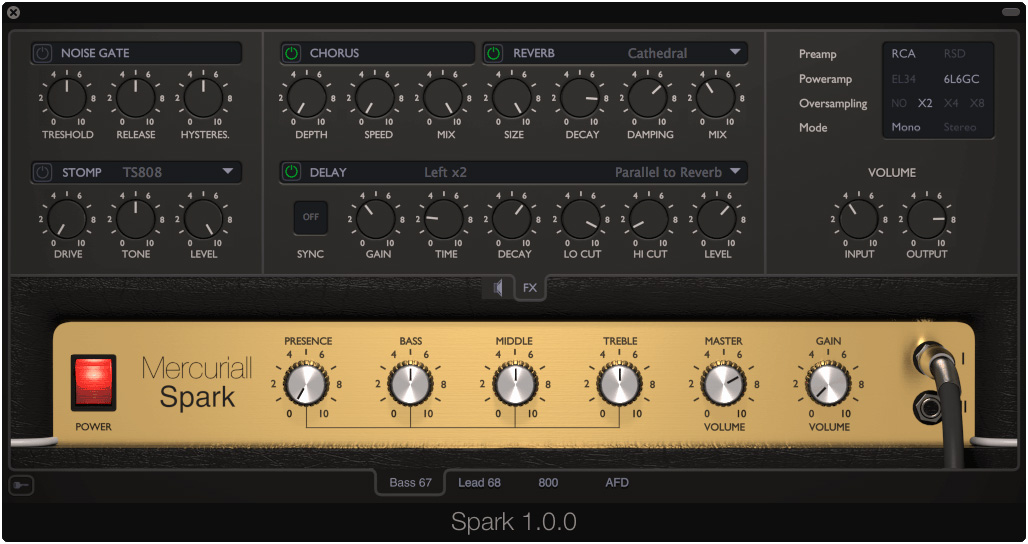Set oversampling to X4
The width and height of the screenshot is (1028, 544).
951,103
